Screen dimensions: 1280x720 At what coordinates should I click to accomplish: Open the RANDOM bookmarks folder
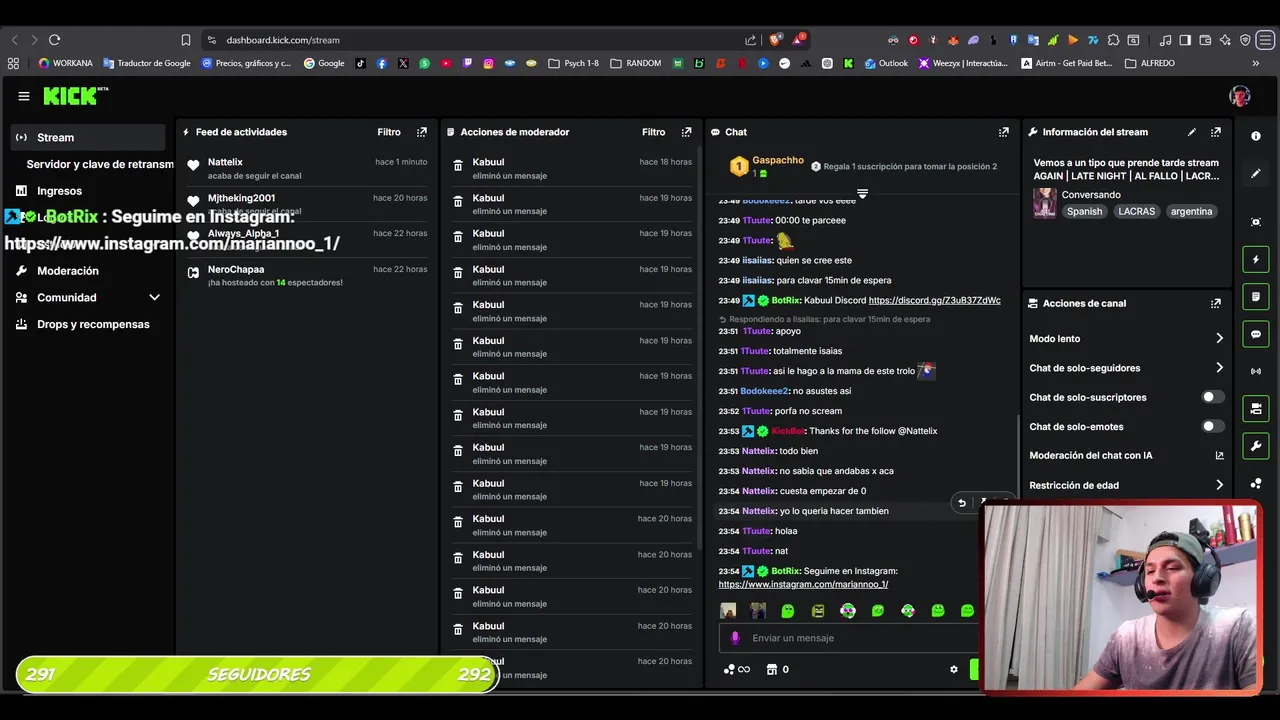tap(635, 63)
